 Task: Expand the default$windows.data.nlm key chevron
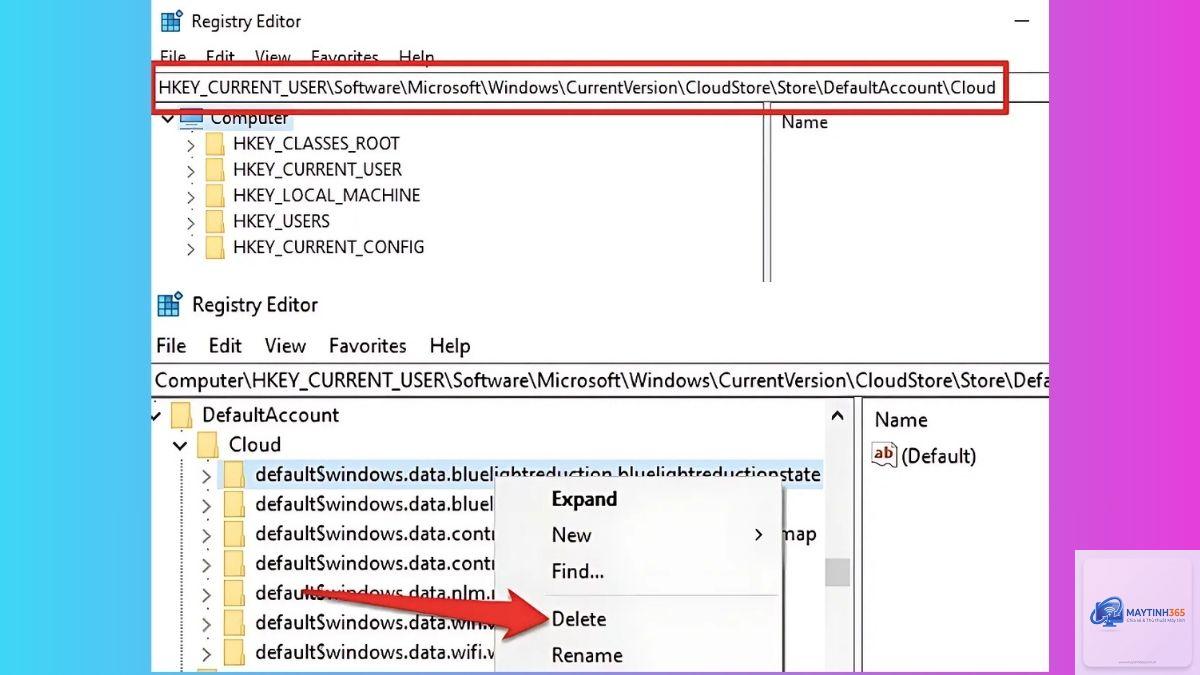point(206,594)
